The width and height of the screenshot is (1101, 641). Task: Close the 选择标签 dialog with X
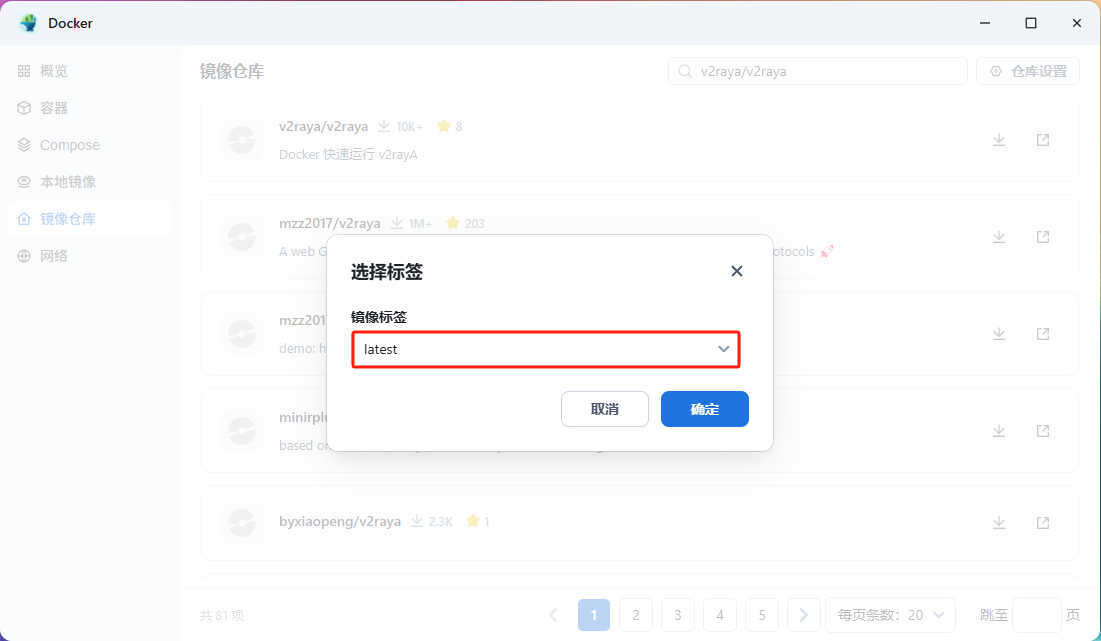pyautogui.click(x=737, y=271)
